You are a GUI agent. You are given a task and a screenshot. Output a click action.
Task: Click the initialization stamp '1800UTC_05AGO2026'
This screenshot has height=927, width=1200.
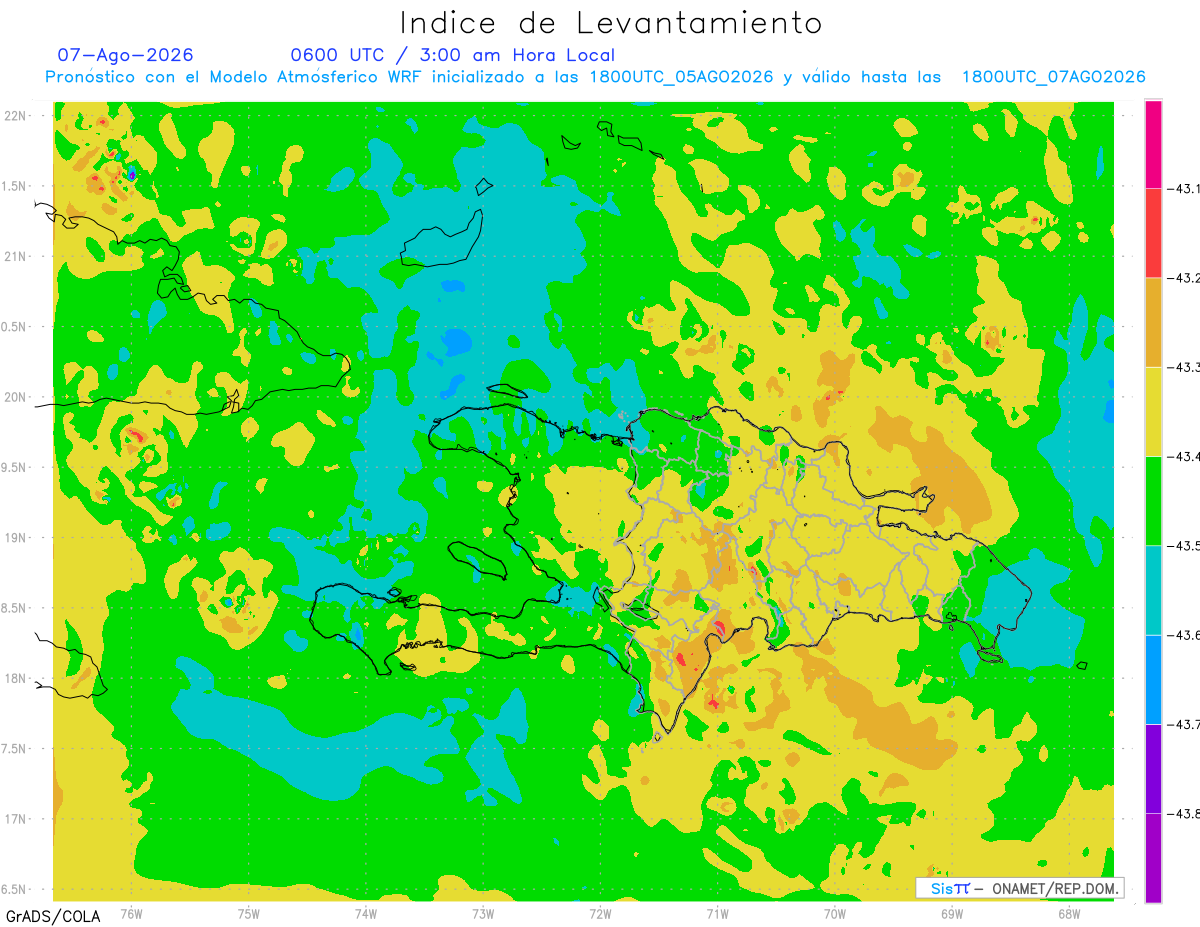(681, 77)
